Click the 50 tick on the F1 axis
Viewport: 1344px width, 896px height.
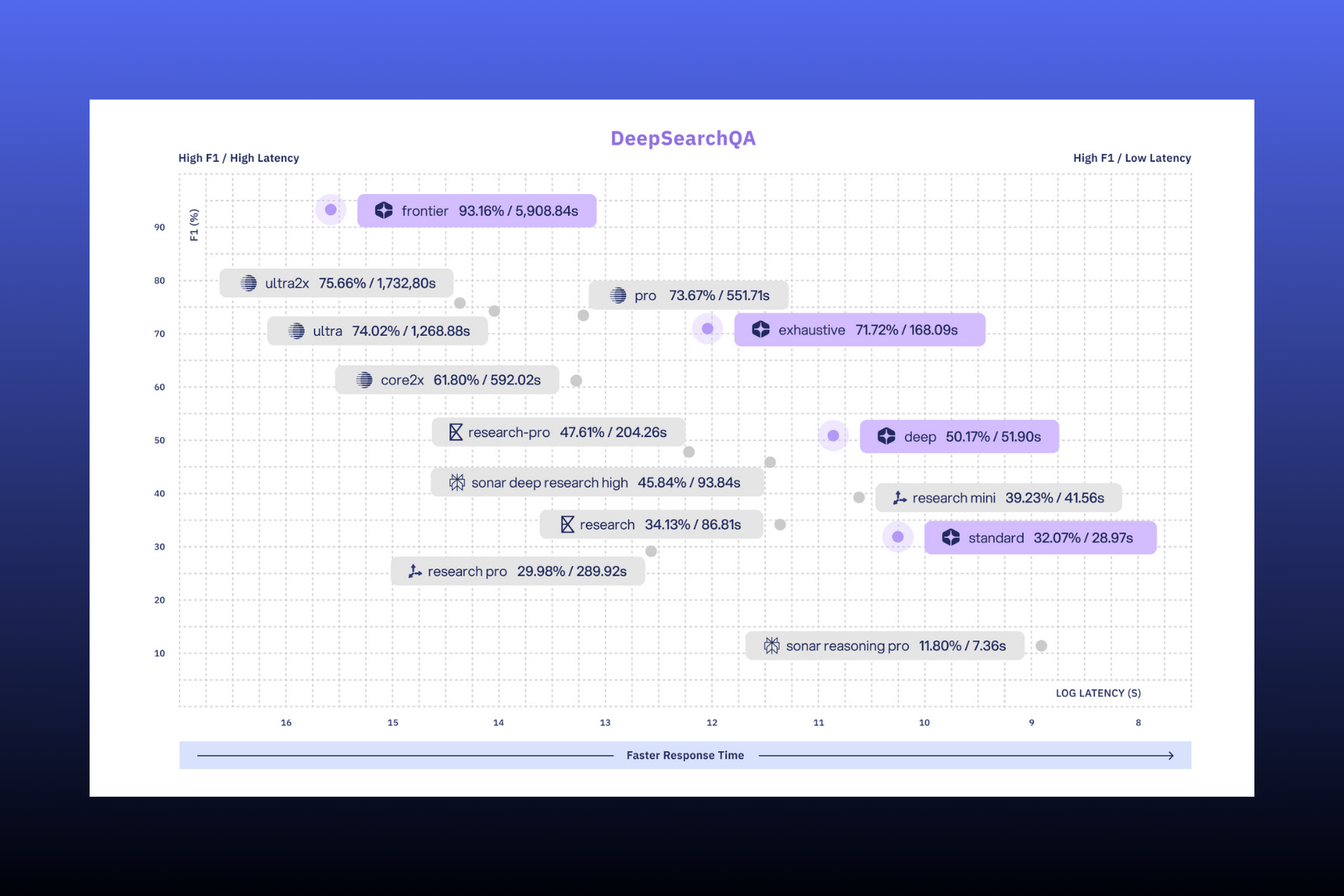point(160,440)
